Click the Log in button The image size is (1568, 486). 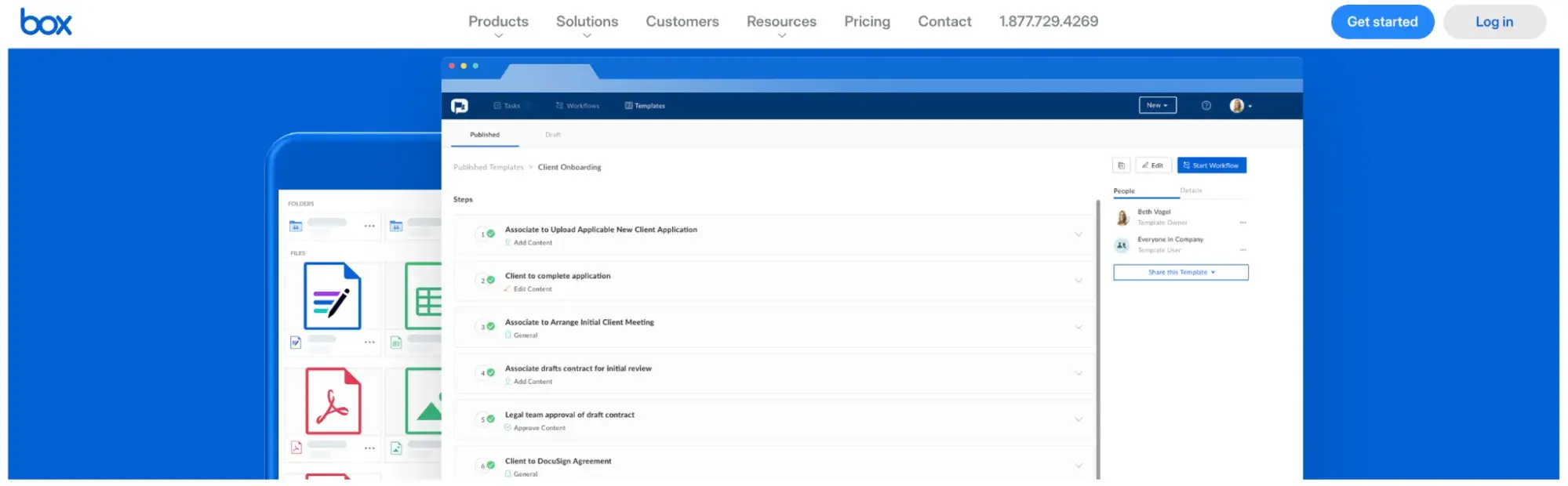pos(1494,22)
